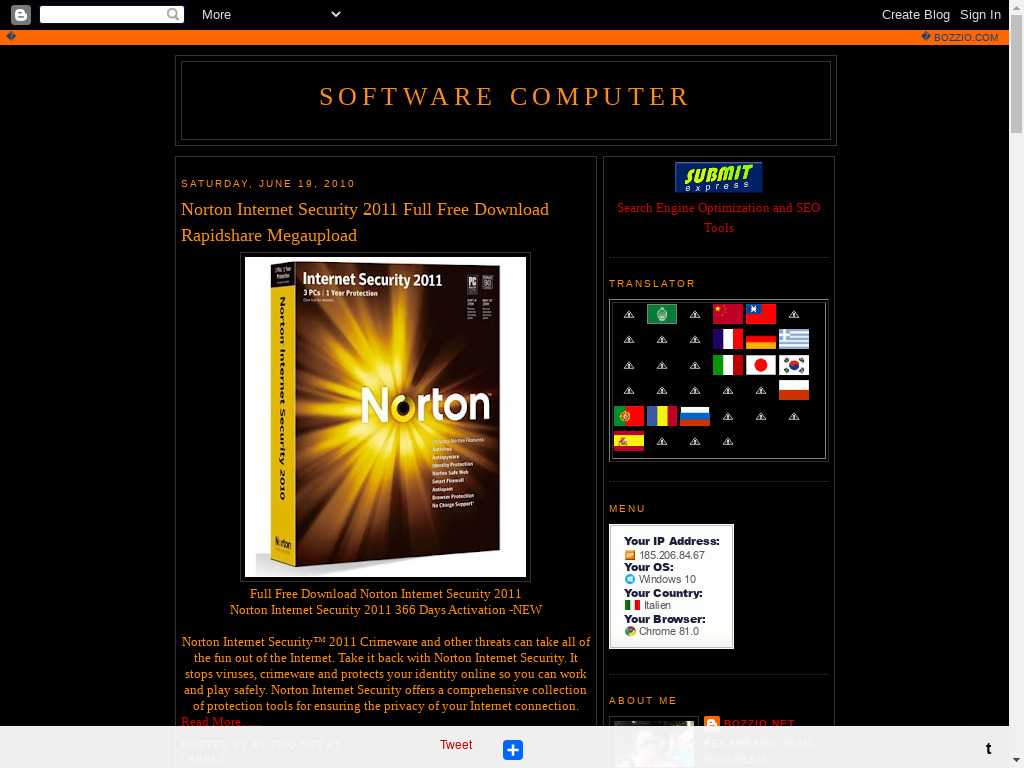Click the blue plus share icon
1024x768 pixels.
[513, 750]
